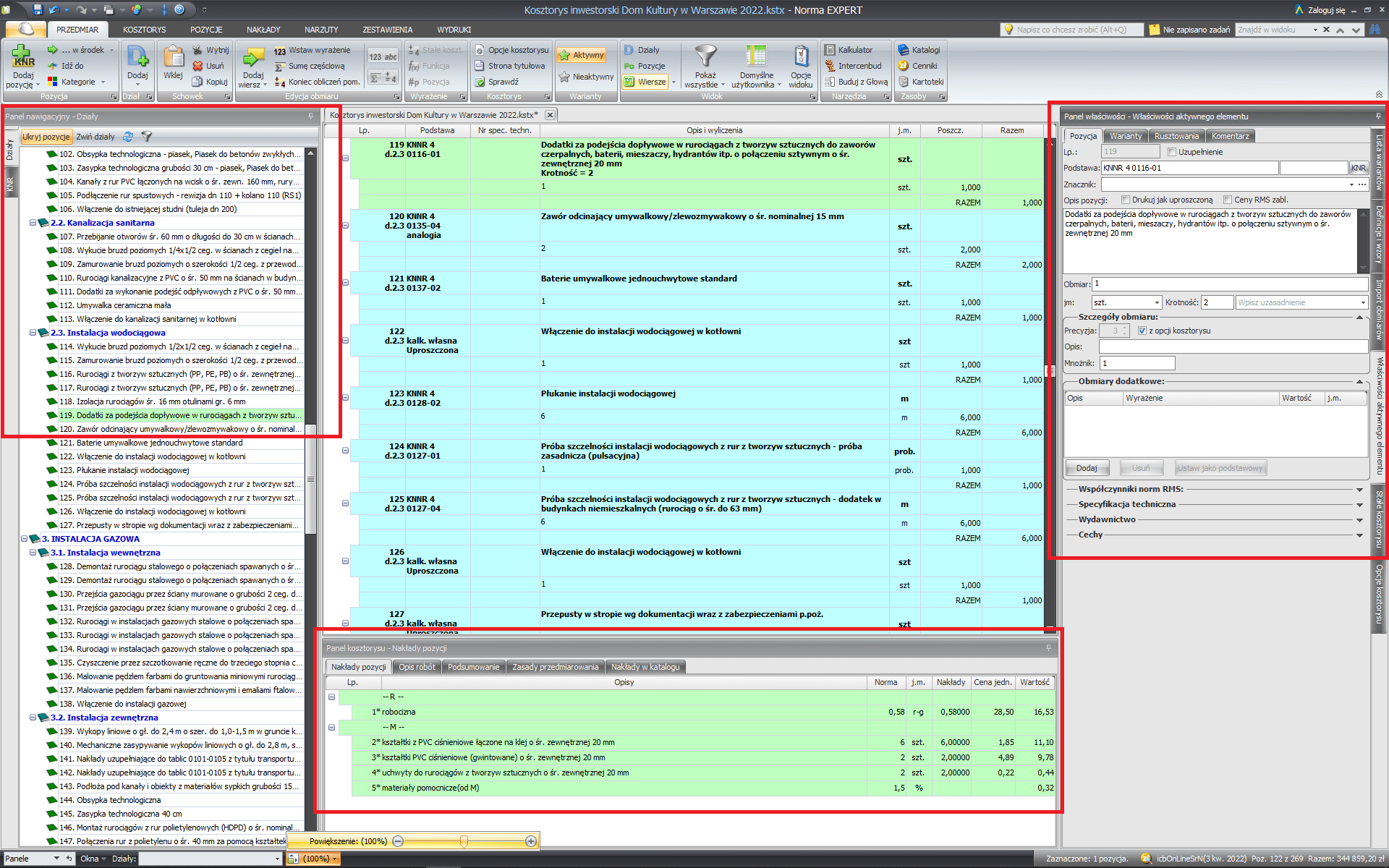Click the Dodaj button under Obmiary dodatkowe
The height and width of the screenshot is (868, 1389).
(x=1087, y=468)
